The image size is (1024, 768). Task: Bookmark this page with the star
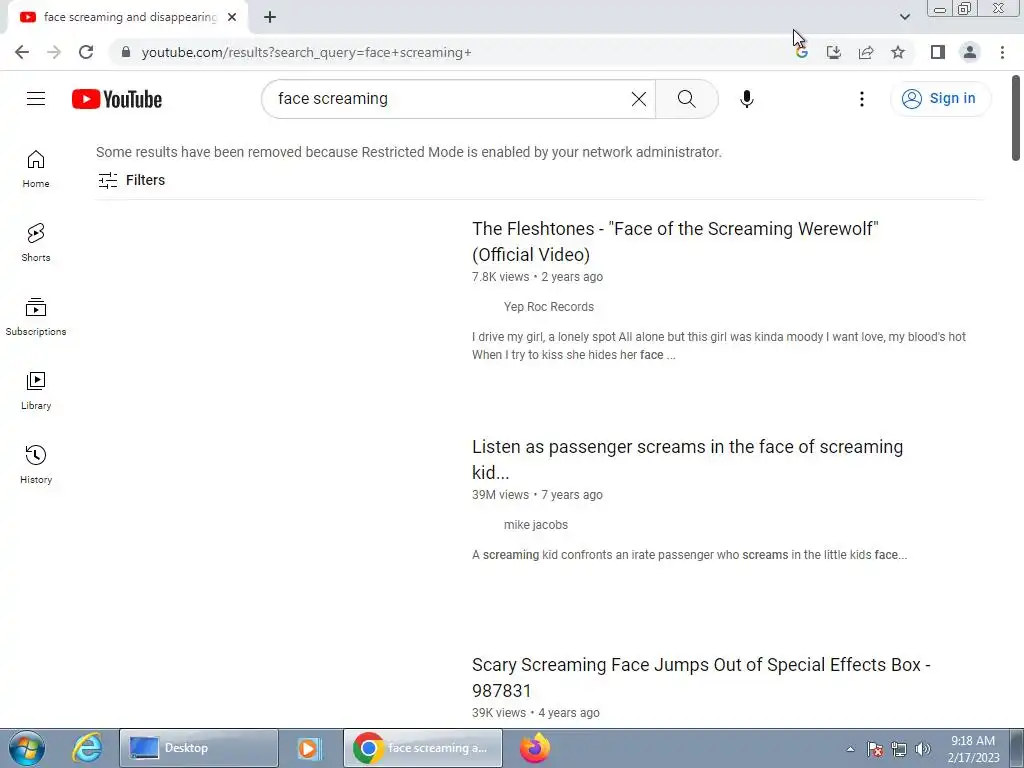(898, 52)
